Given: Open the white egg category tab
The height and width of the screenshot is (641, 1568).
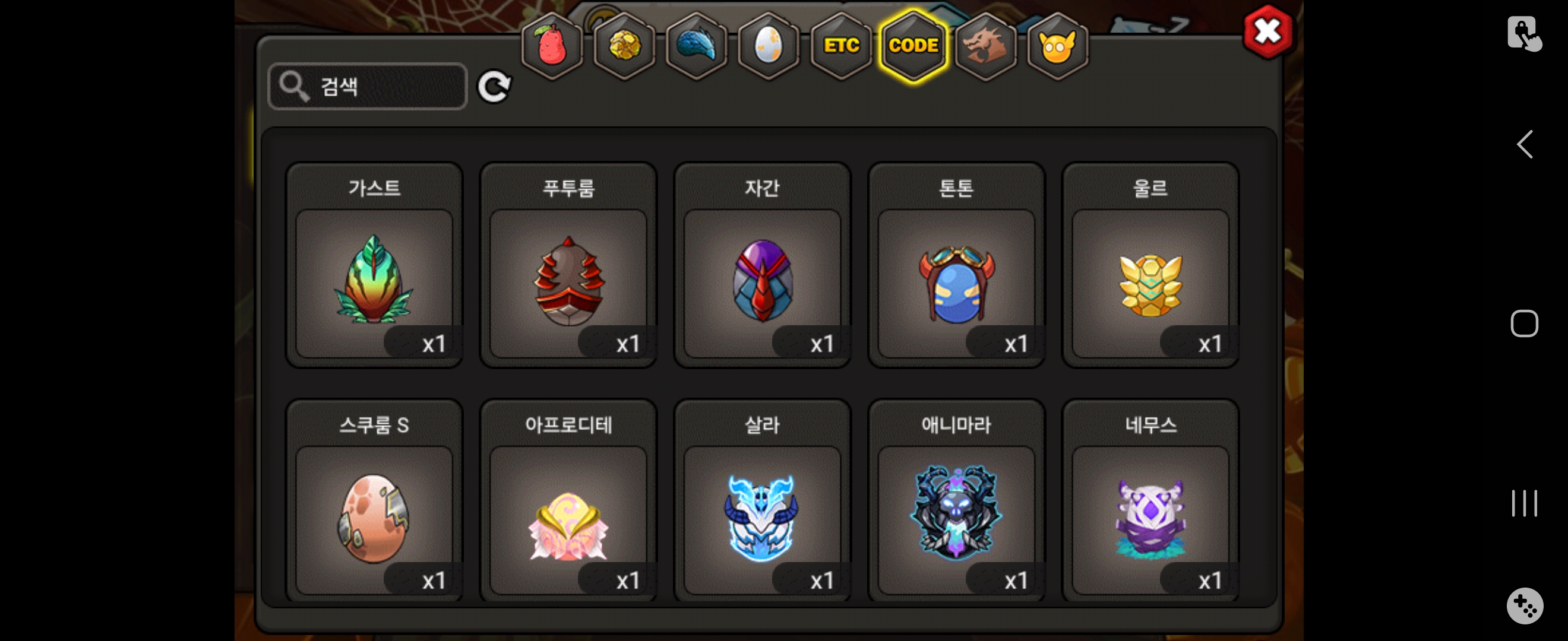Looking at the screenshot, I should (768, 46).
